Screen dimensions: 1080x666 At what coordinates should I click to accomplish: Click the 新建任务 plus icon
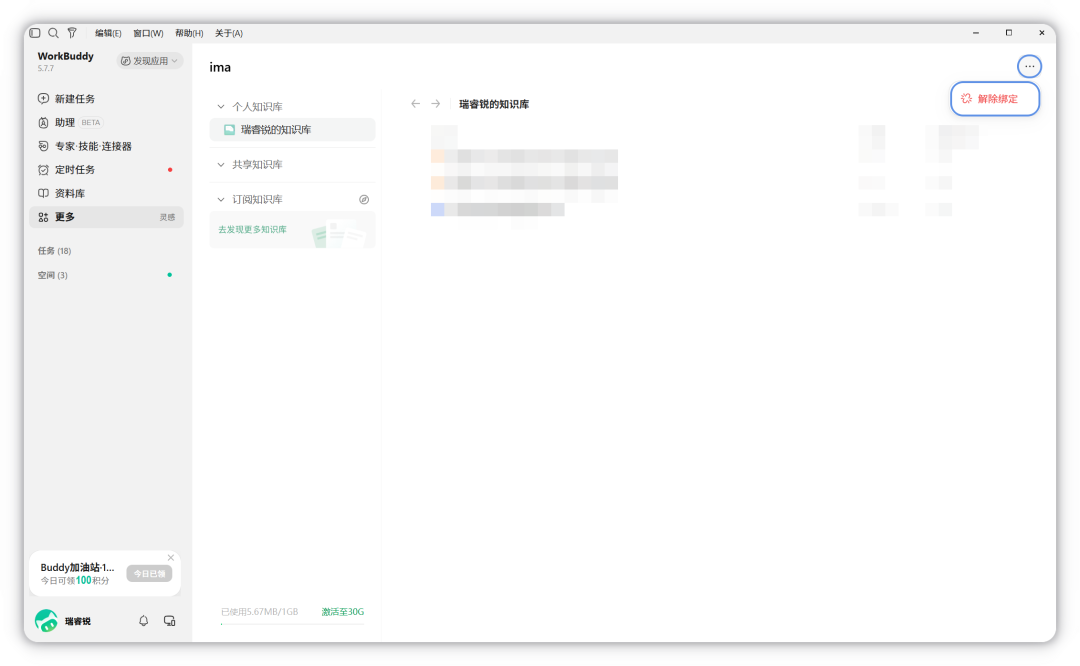coord(43,98)
